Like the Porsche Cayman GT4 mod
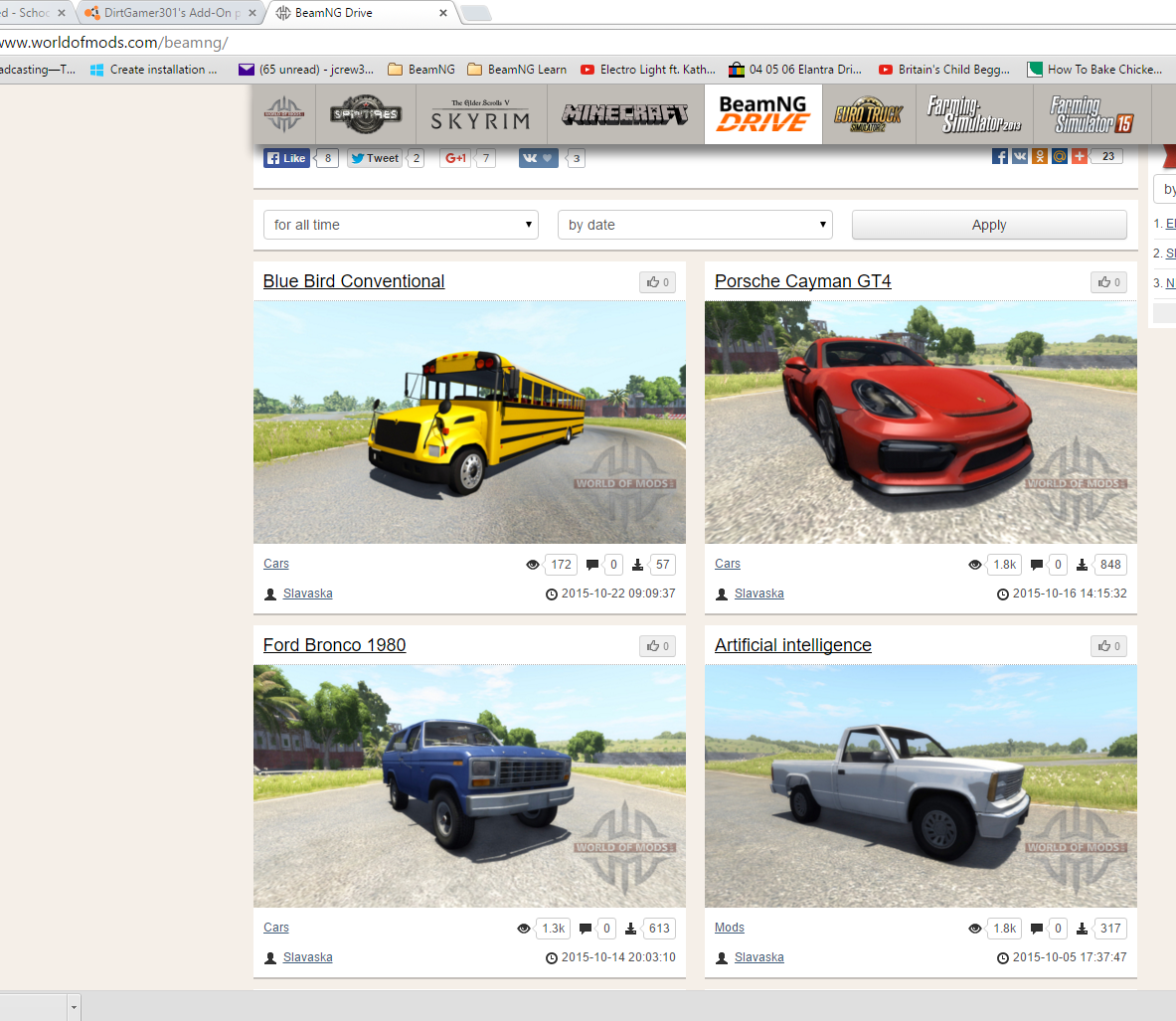This screenshot has width=1176, height=1021. tap(1108, 282)
